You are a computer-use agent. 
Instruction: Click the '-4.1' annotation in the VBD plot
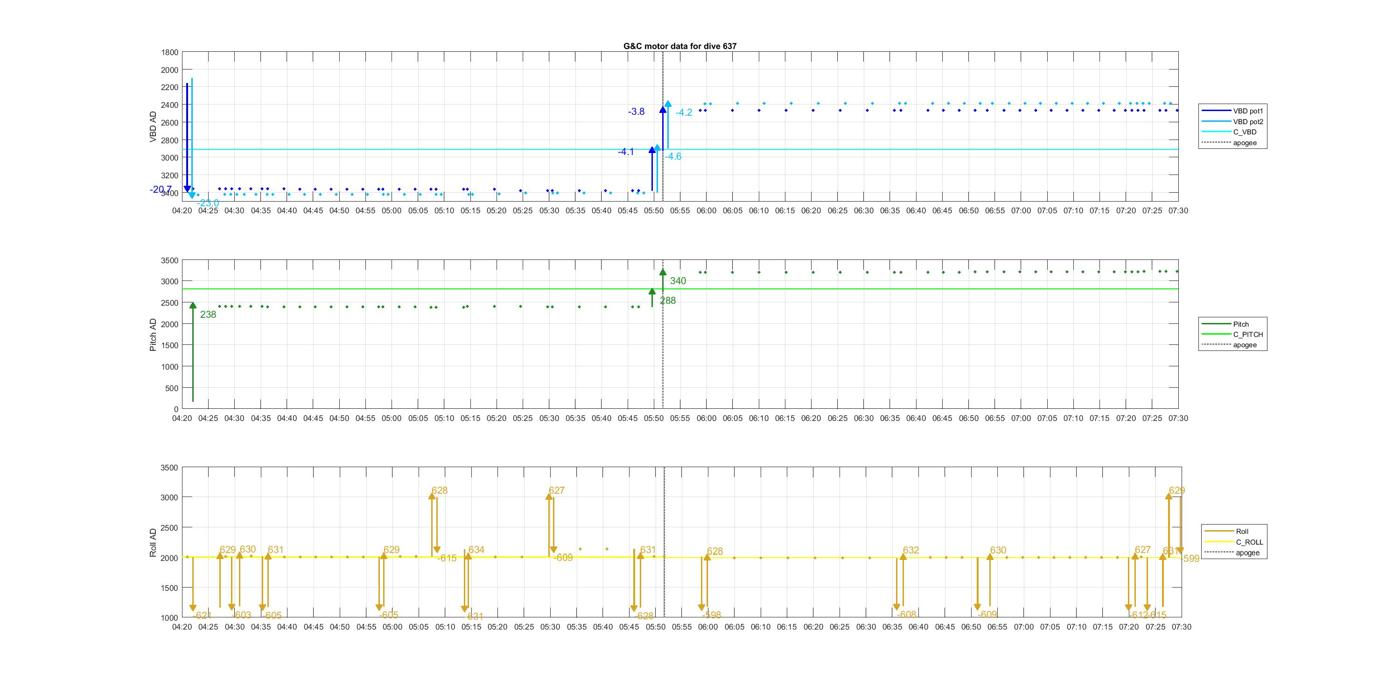[x=626, y=152]
